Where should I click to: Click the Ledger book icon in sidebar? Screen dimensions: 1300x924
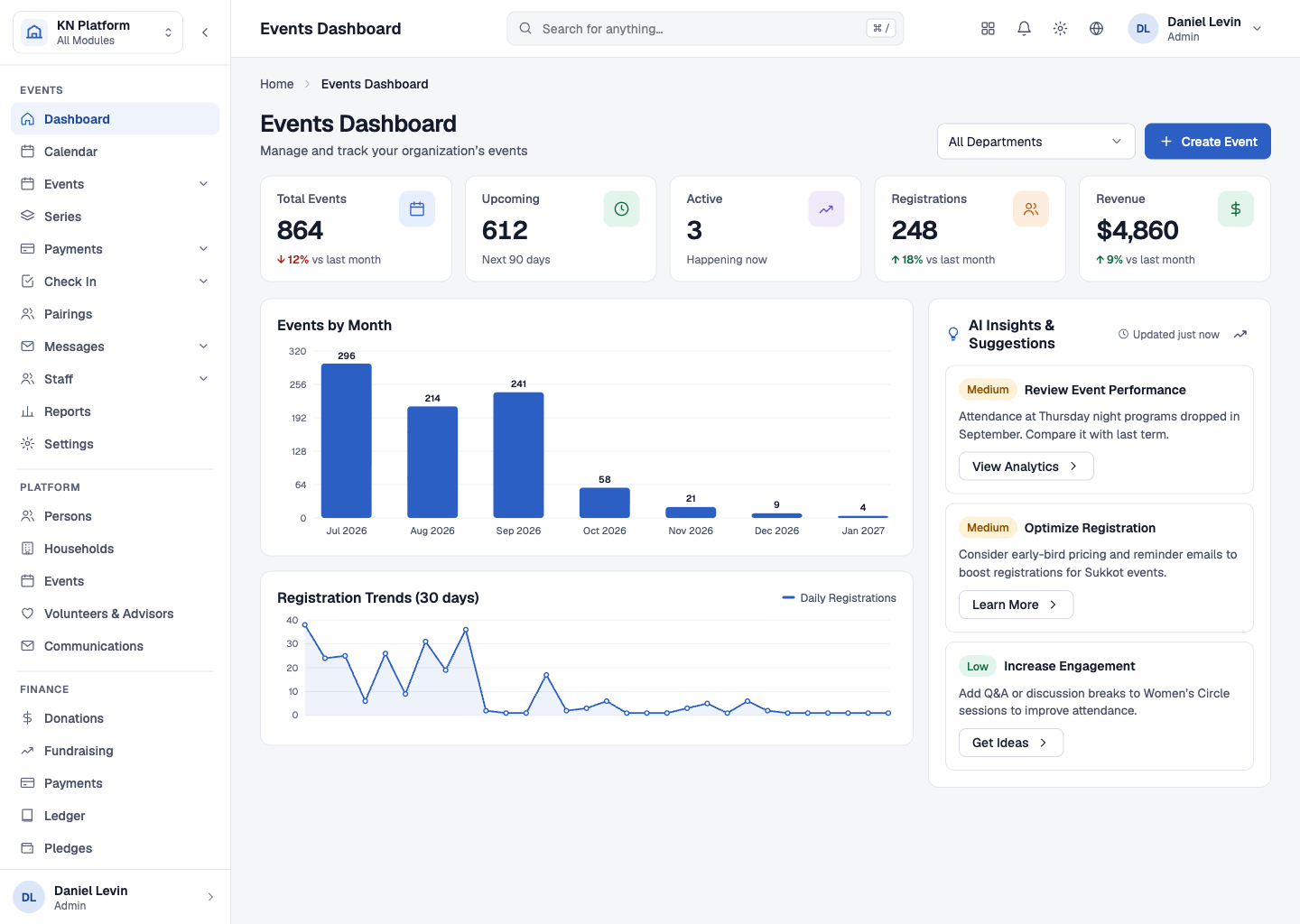(27, 816)
